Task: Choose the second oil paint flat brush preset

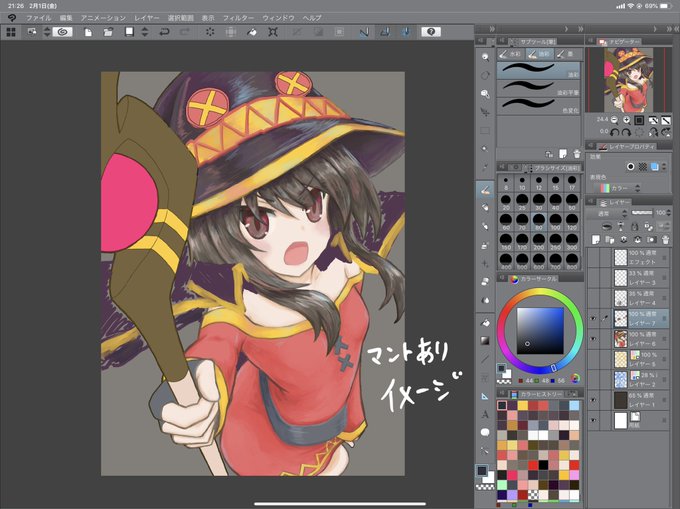Action: 538,88
